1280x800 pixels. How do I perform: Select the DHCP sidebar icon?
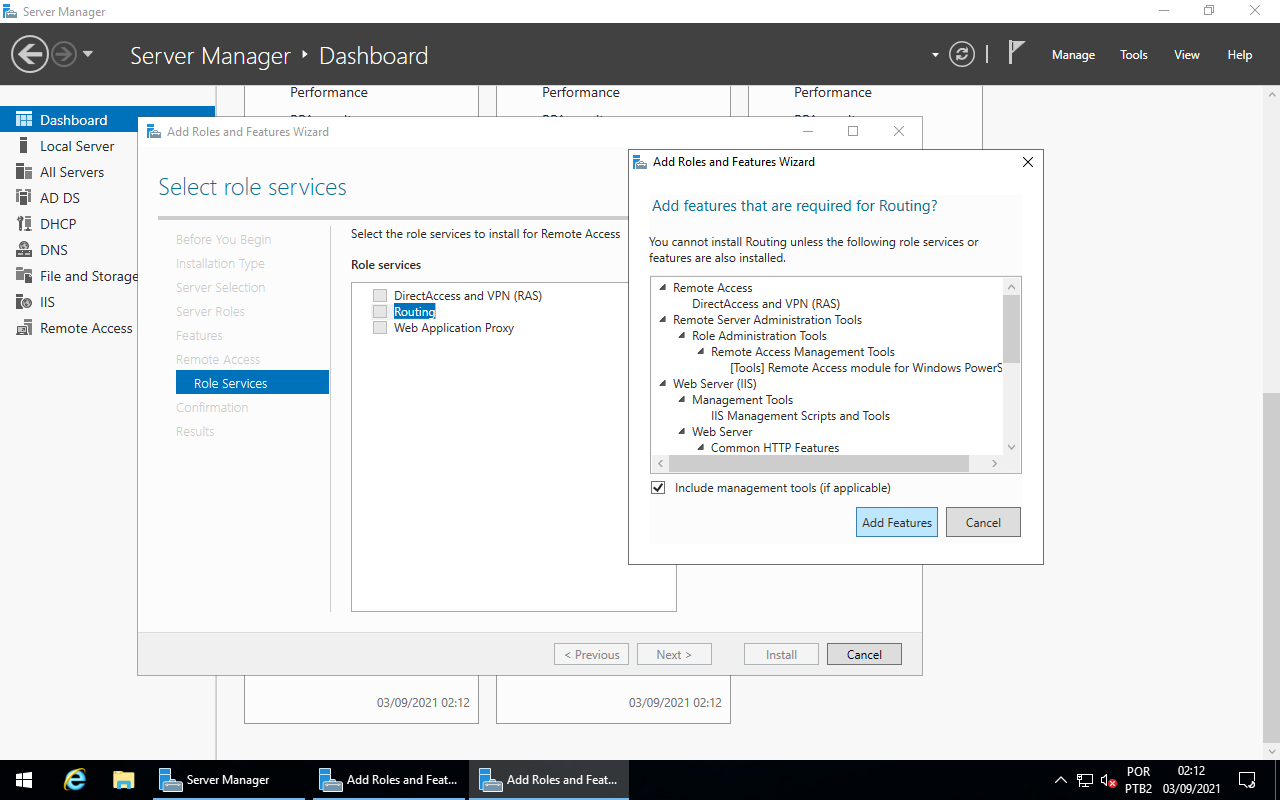[x=24, y=224]
